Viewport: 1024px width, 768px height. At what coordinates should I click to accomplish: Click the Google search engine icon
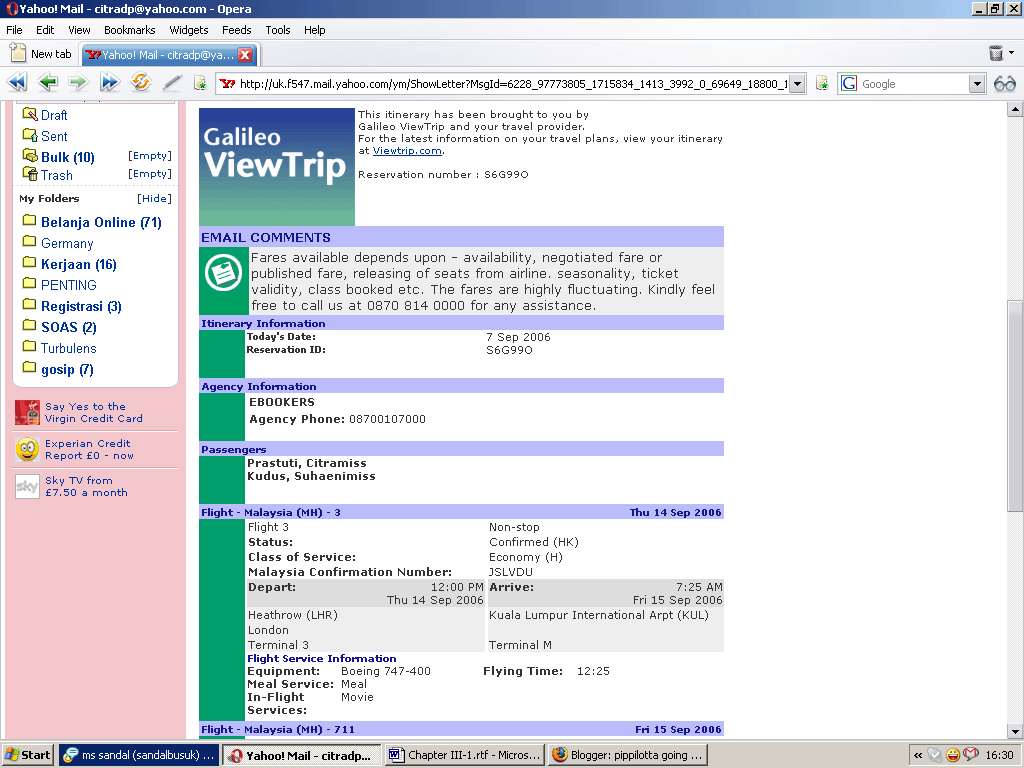[848, 84]
